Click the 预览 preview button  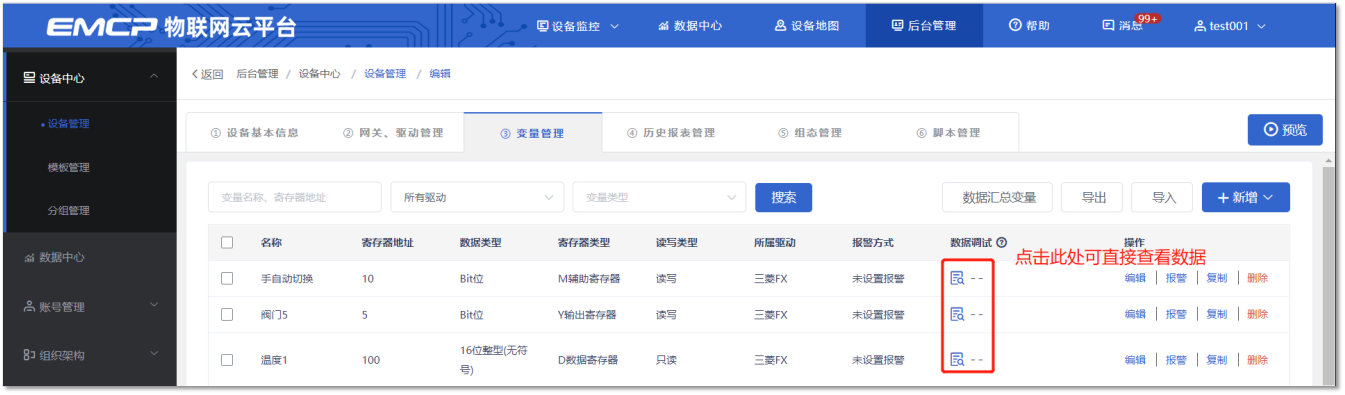coord(1285,130)
